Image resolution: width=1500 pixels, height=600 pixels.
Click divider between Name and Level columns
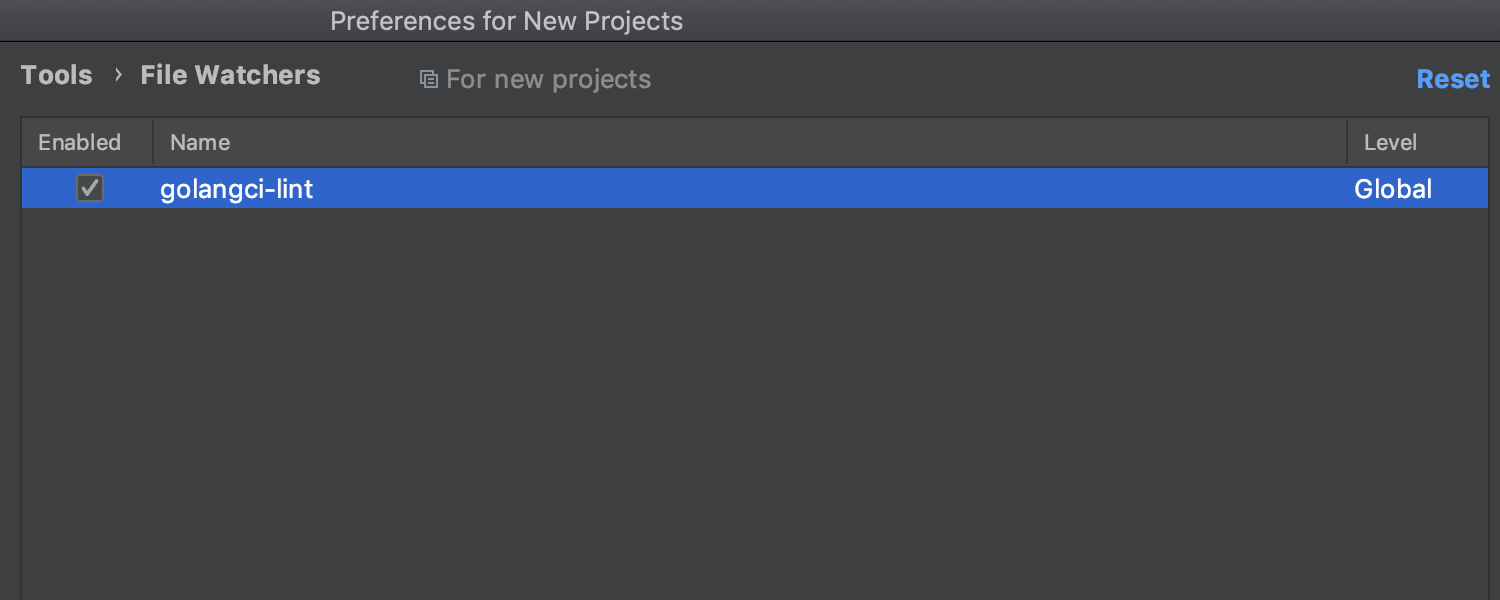pos(1347,143)
